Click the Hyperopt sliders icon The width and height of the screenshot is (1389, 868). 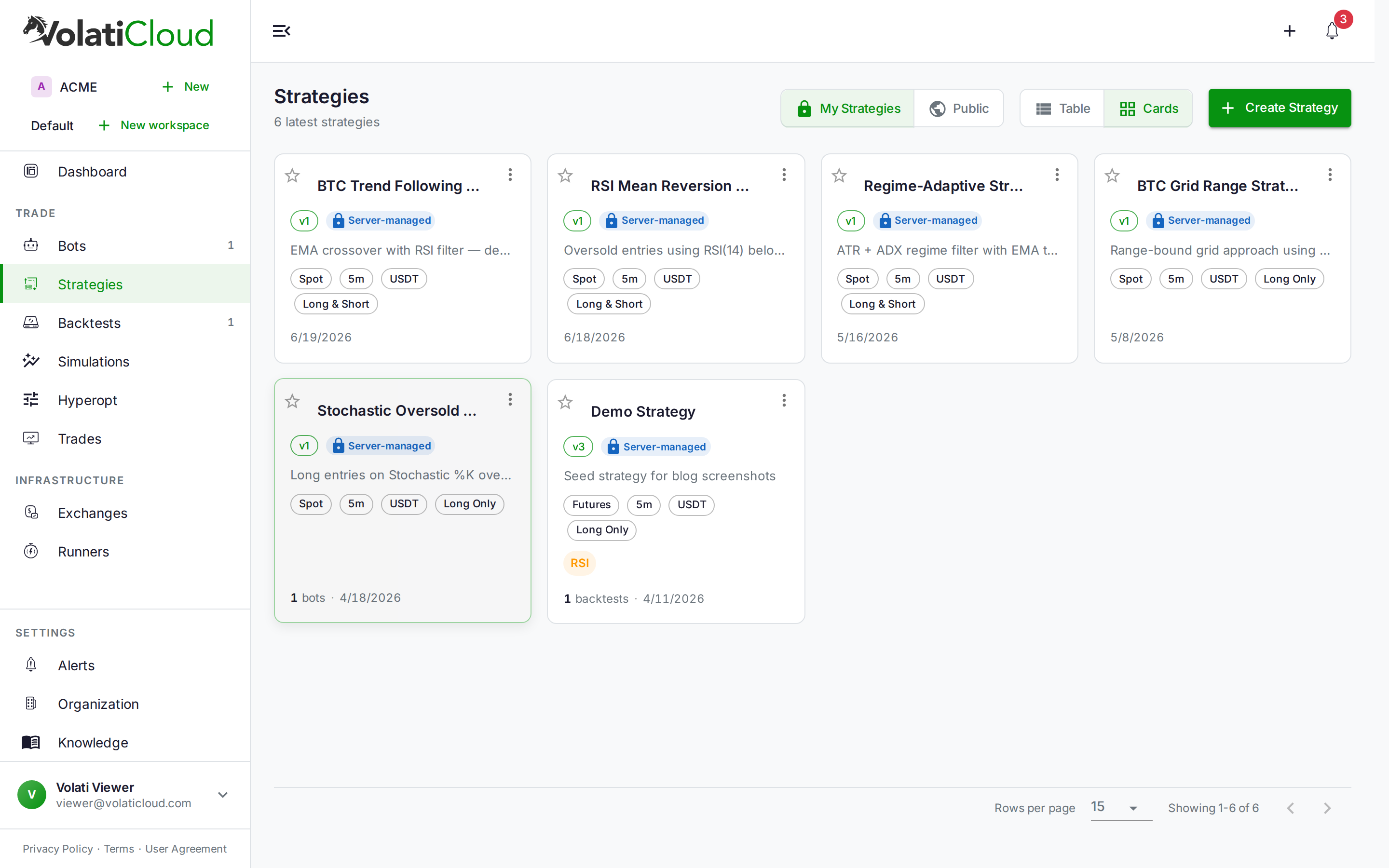click(31, 399)
